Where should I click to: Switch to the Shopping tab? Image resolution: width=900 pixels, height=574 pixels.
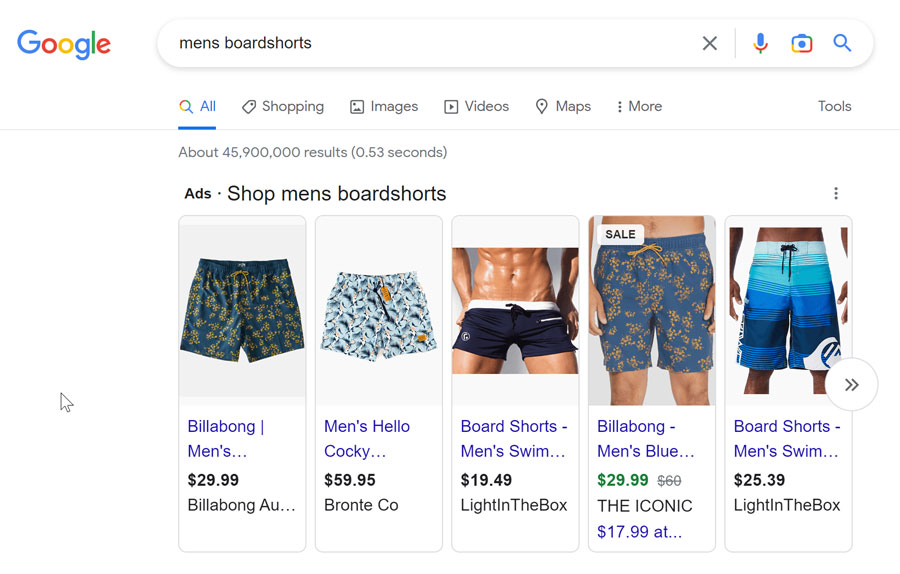[282, 106]
